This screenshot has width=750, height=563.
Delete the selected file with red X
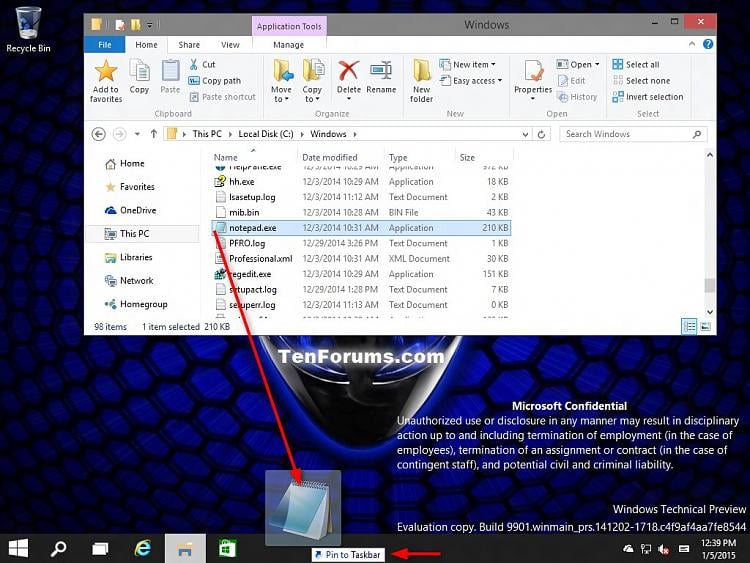[349, 71]
